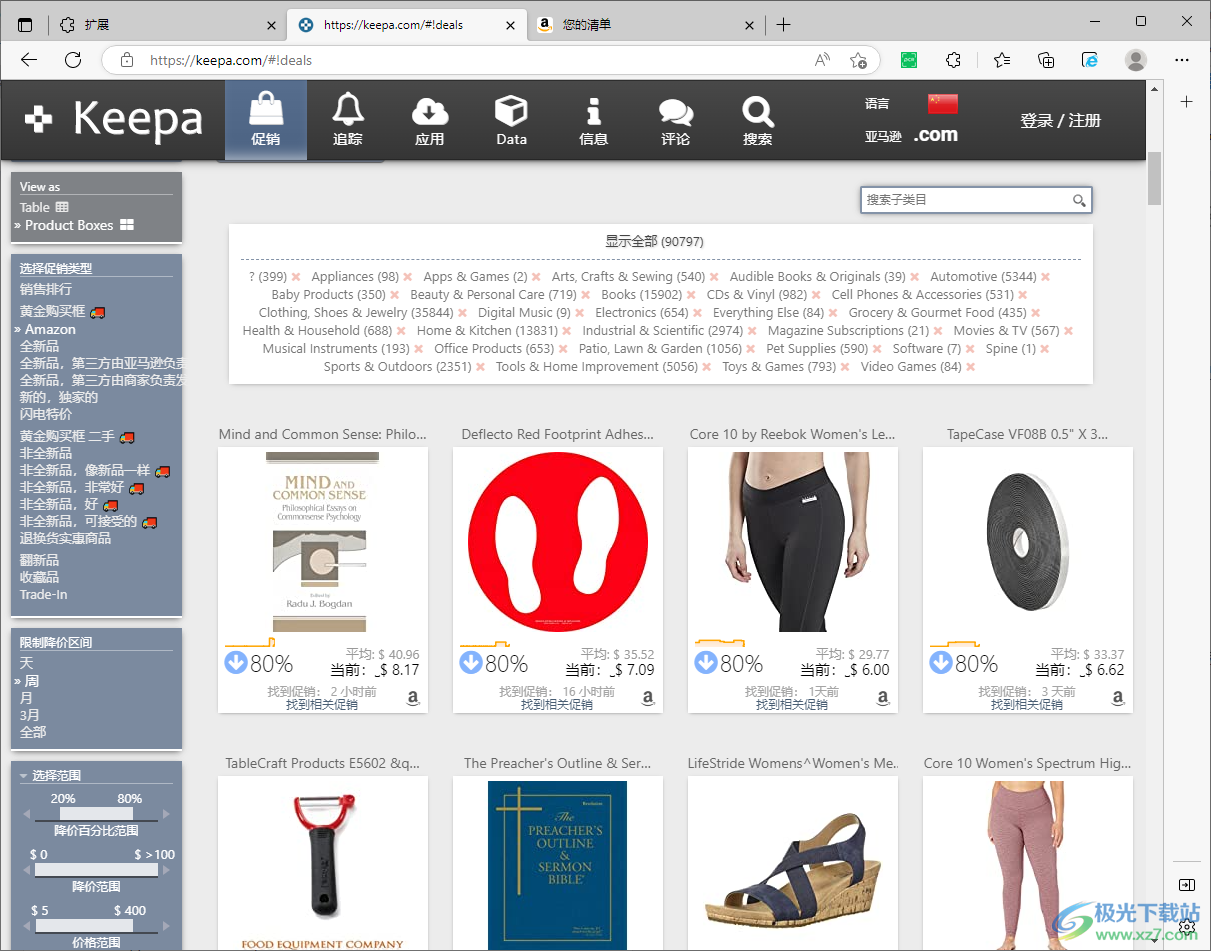Open the favorites list
Image resolution: width=1211 pixels, height=951 pixels.
[1002, 60]
